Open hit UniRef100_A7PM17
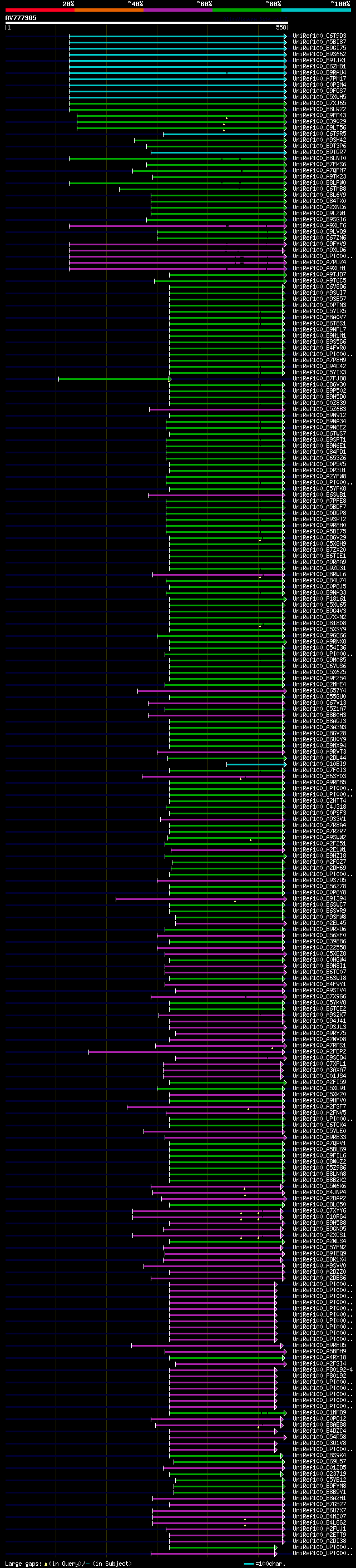Viewport: 356px width, 1568px height. tap(319, 78)
